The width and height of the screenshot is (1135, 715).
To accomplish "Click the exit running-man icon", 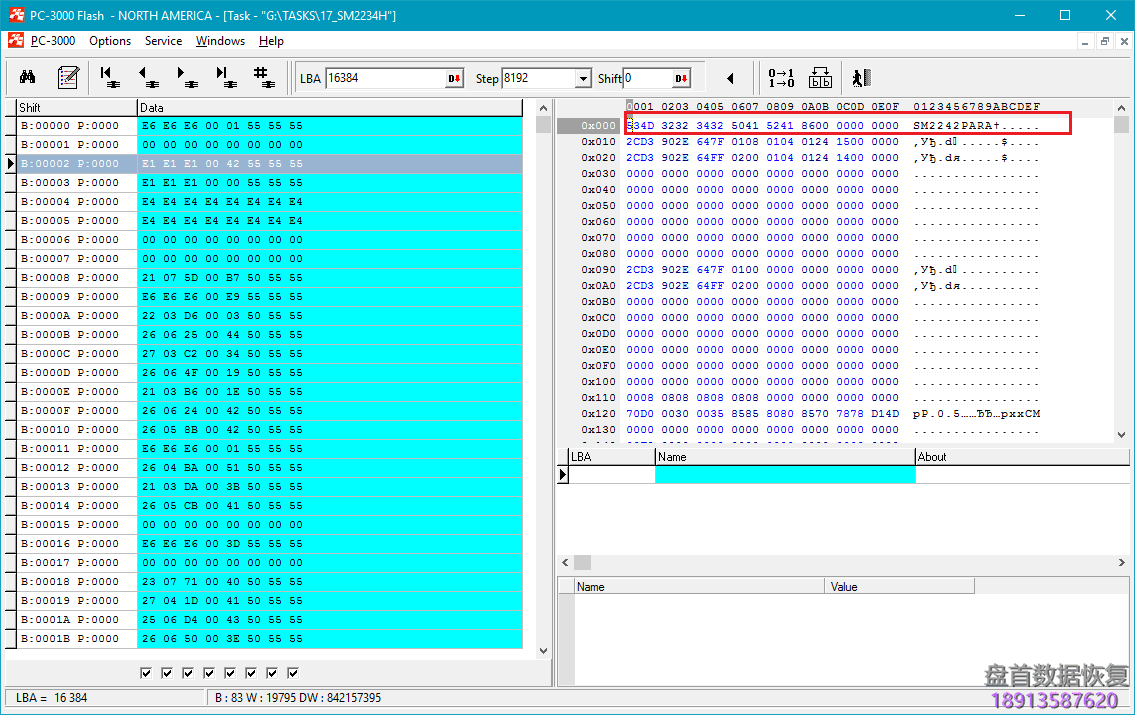I will [861, 78].
